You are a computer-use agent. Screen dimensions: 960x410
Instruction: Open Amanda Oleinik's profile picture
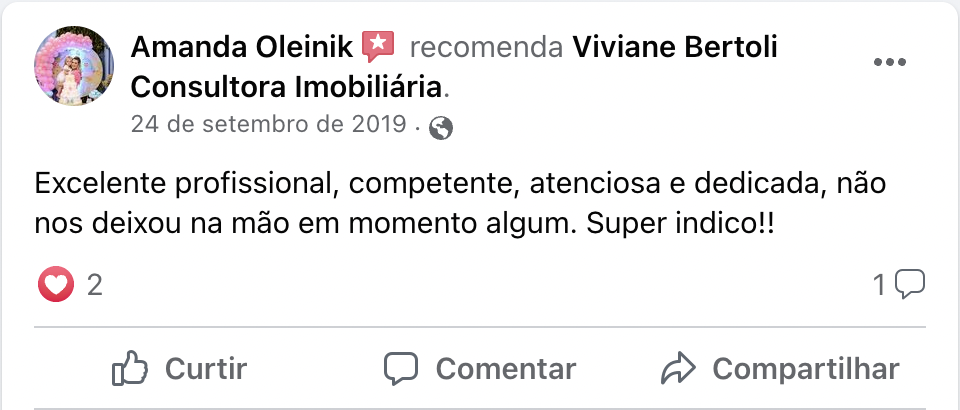76,66
